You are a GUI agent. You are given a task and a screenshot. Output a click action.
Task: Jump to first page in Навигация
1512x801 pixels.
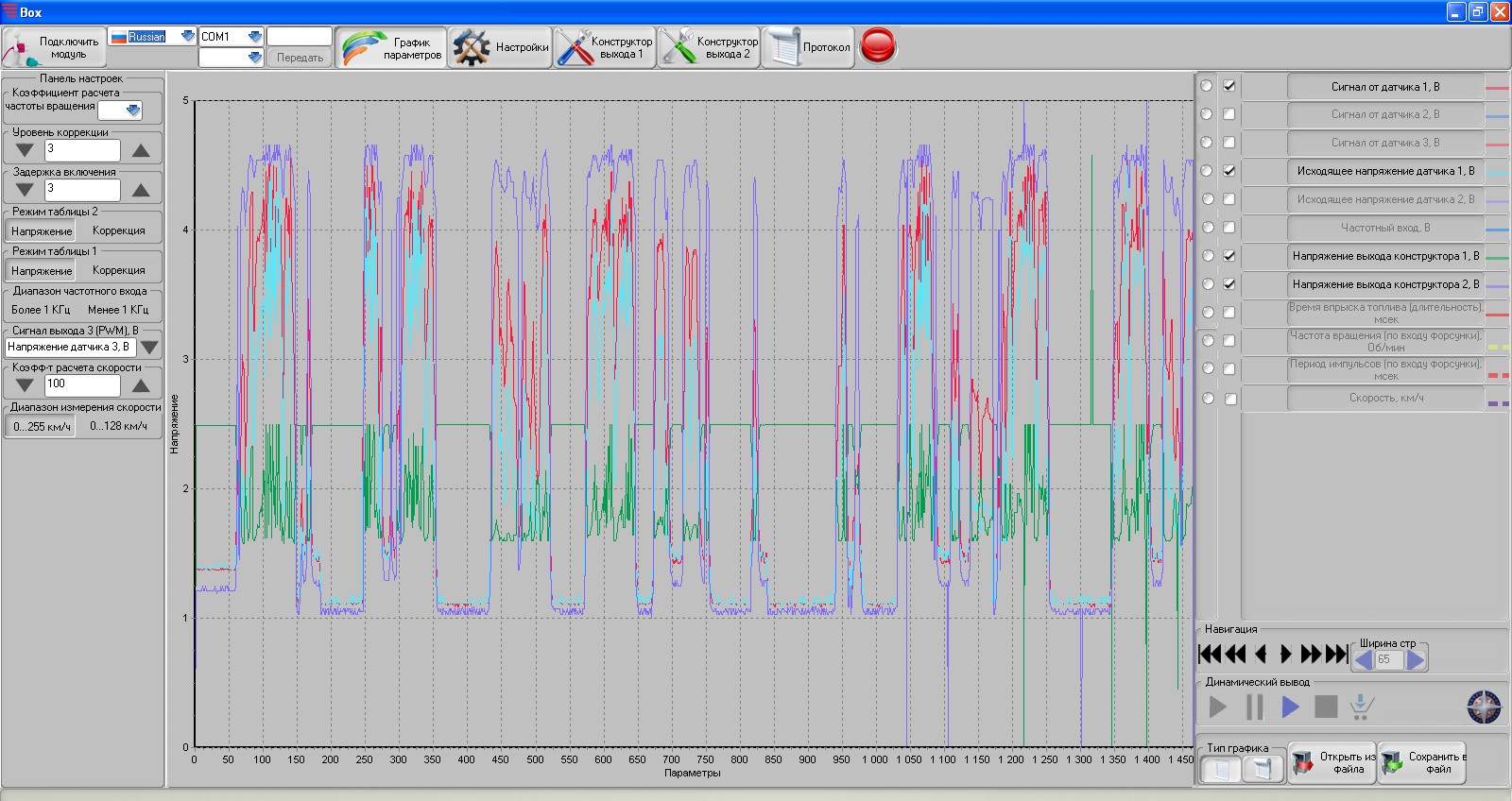[x=1209, y=654]
